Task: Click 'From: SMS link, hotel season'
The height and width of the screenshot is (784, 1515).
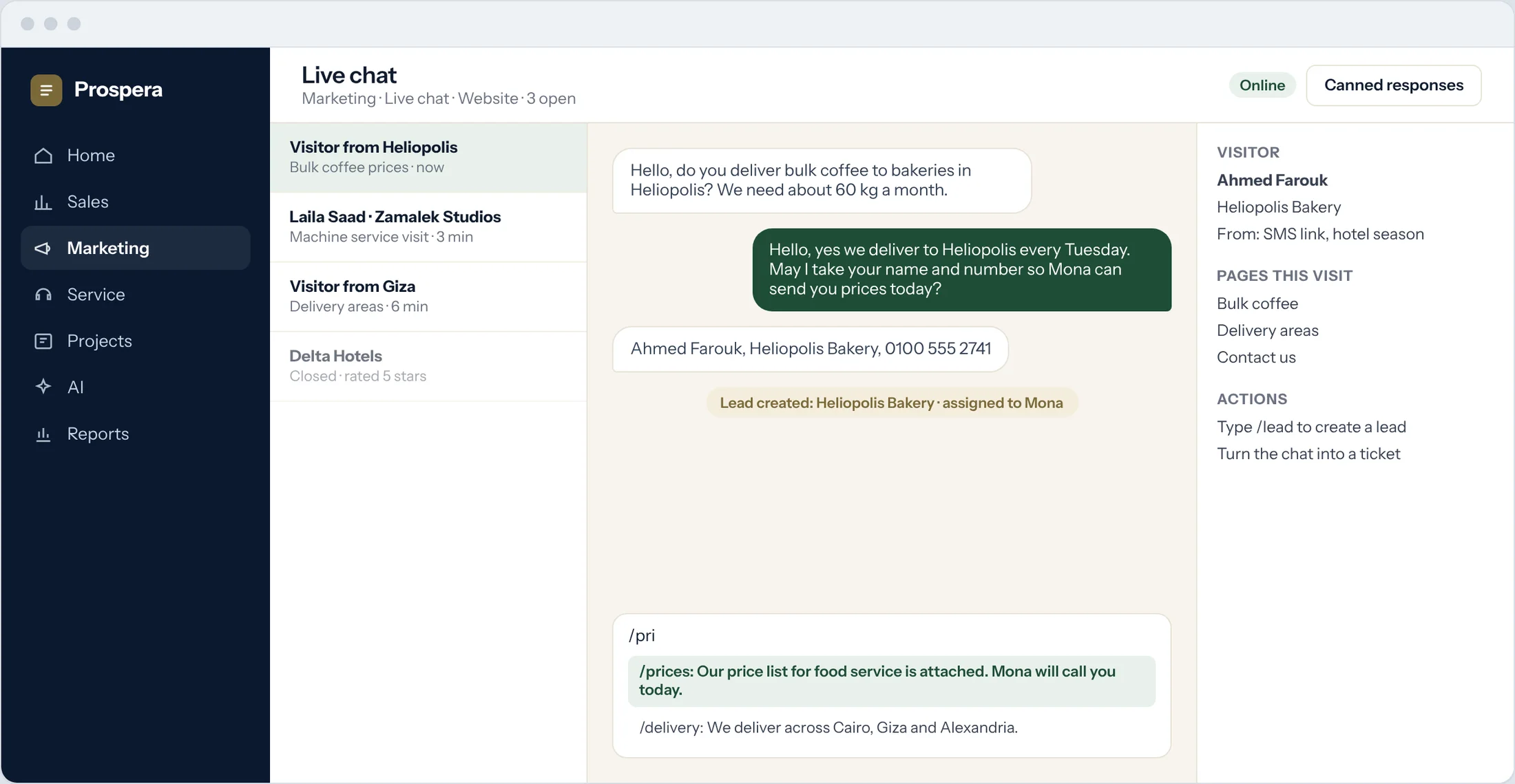Action: point(1320,234)
